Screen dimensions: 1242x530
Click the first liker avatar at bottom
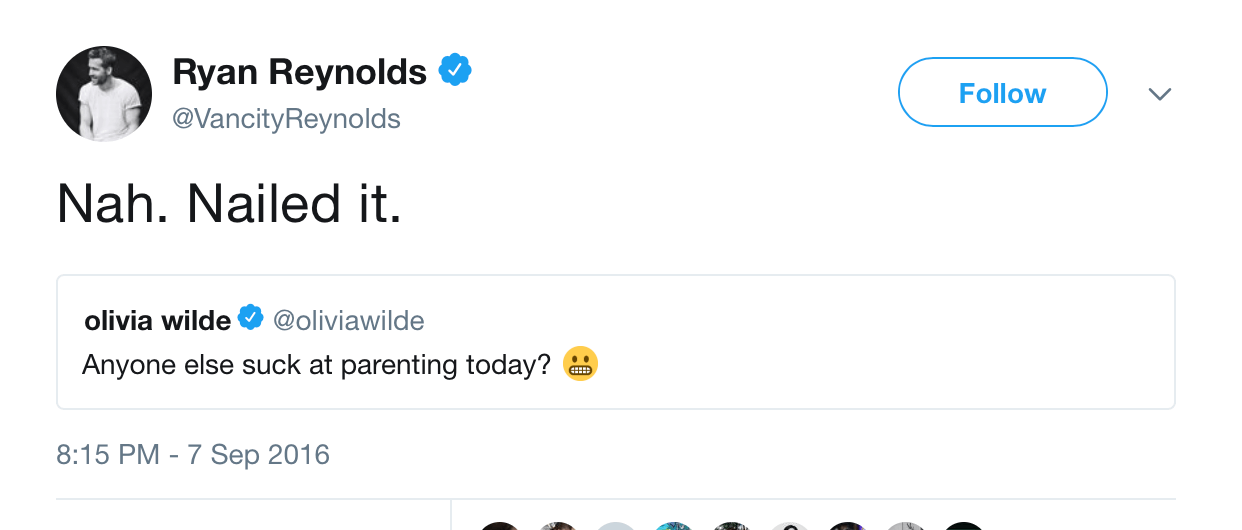click(x=499, y=525)
